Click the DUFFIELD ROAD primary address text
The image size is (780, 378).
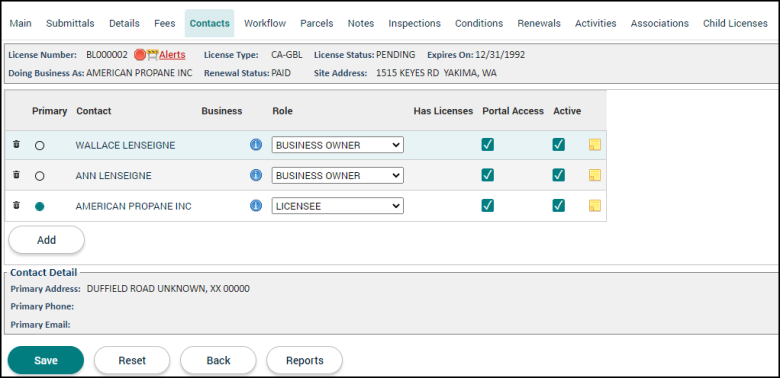point(168,288)
